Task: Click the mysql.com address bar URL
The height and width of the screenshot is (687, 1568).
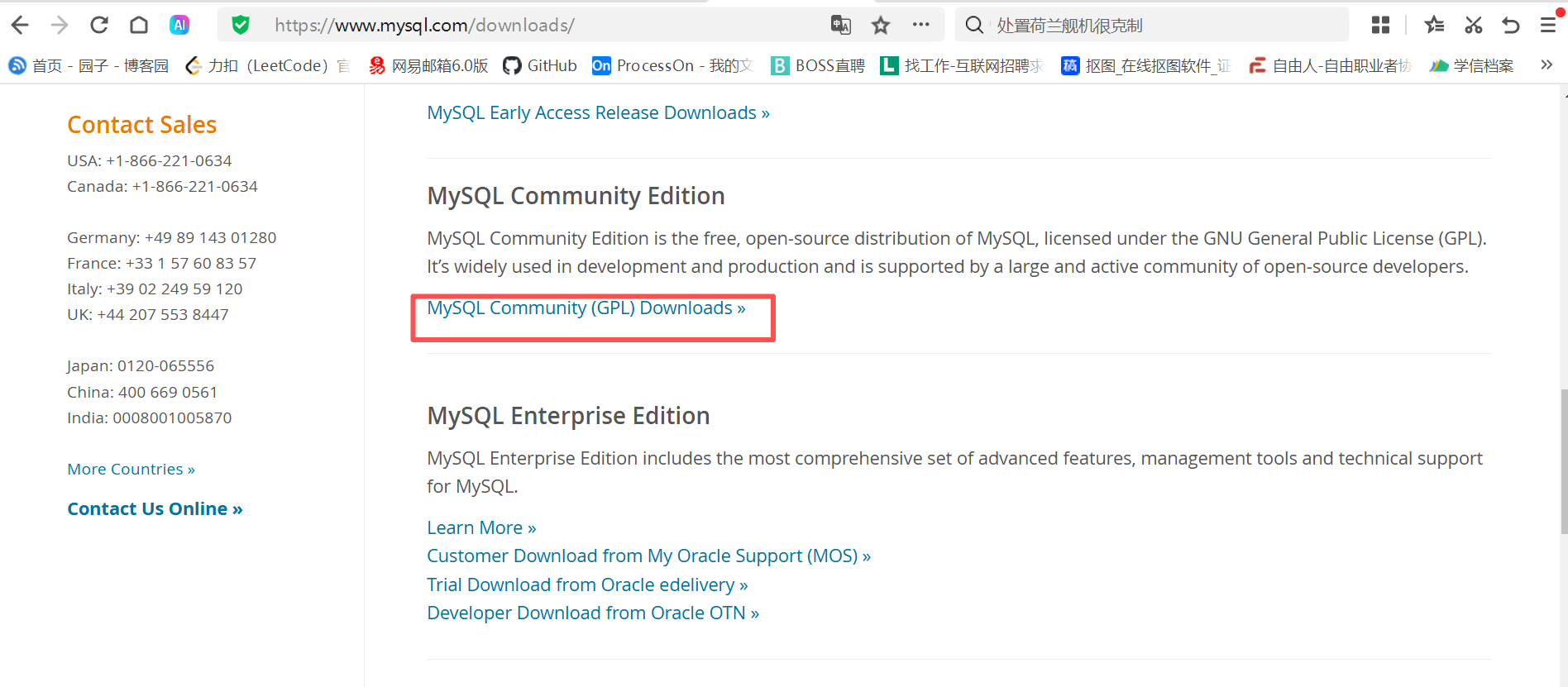Action: 424,25
